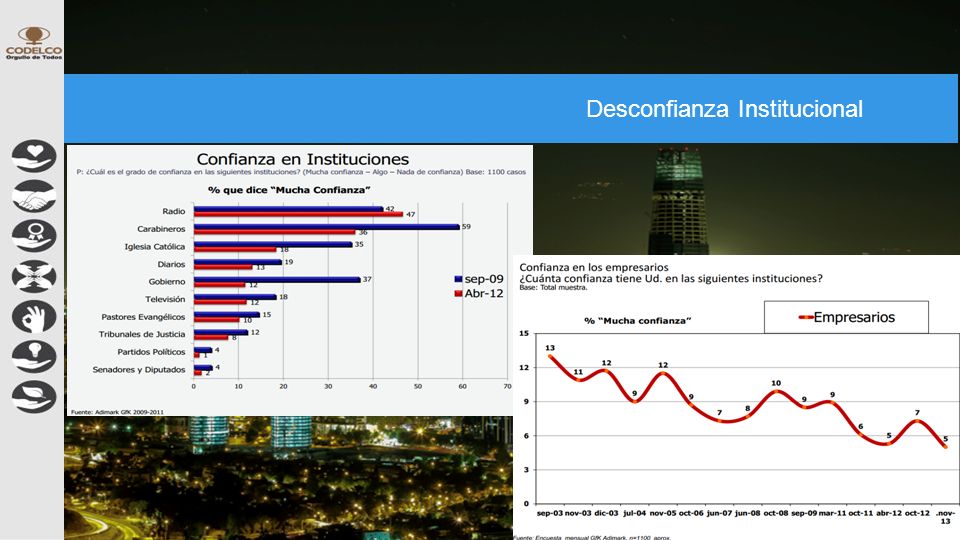This screenshot has width=960, height=540.
Task: Click the 'sep-03' x-axis label
Action: (x=549, y=513)
